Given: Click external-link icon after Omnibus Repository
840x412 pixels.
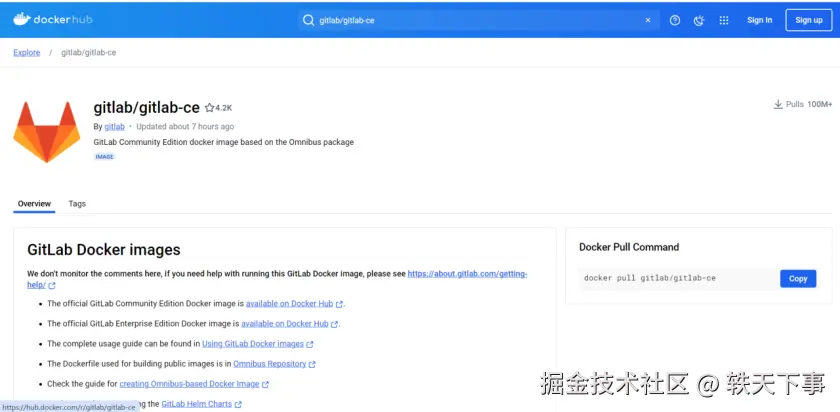Looking at the screenshot, I should [312, 364].
